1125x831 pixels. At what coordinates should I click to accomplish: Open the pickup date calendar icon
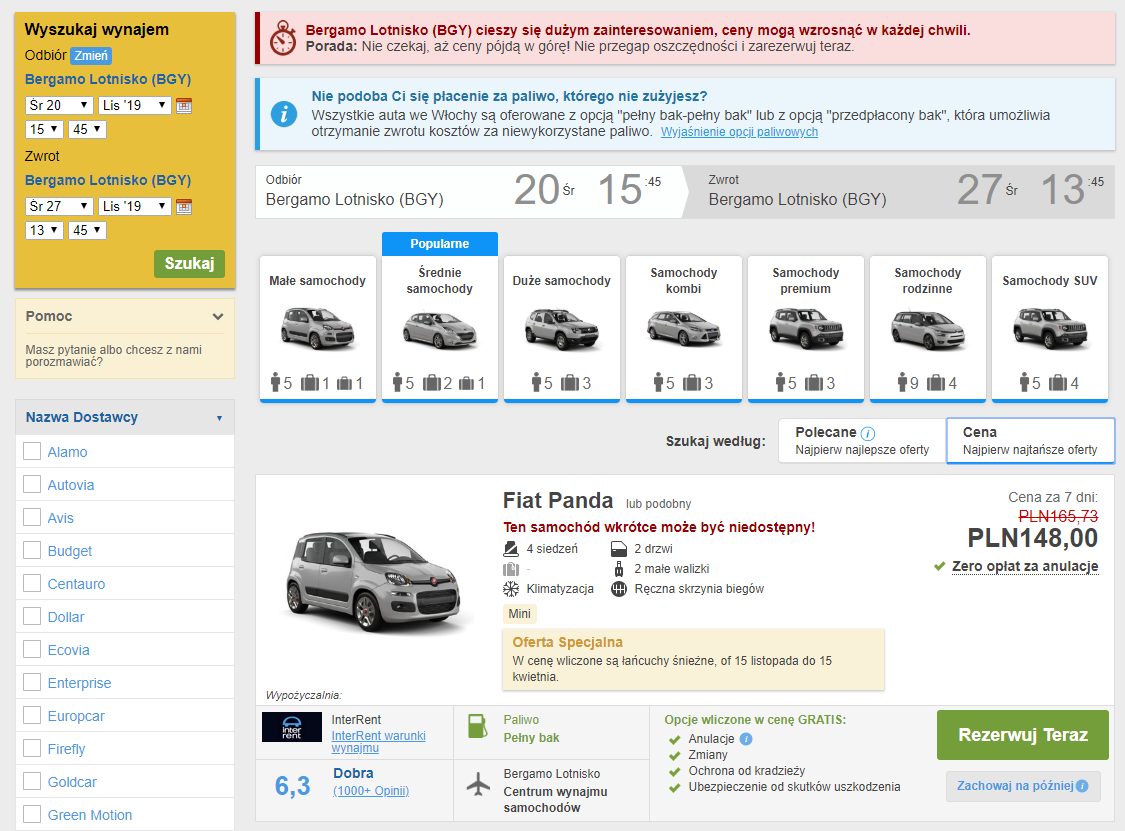point(184,105)
